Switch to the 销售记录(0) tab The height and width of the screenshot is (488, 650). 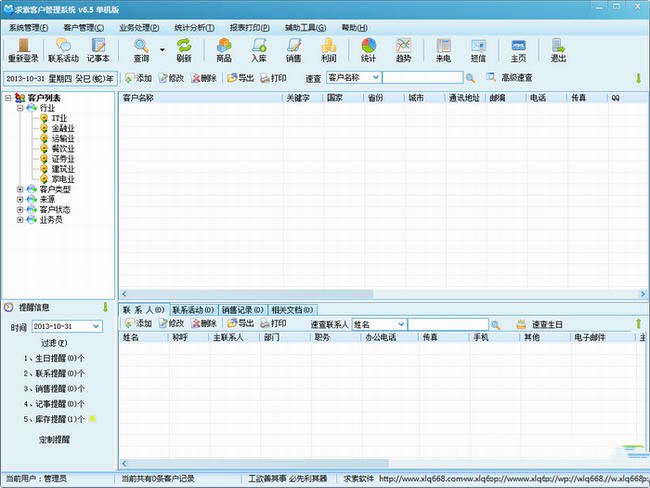(x=243, y=310)
